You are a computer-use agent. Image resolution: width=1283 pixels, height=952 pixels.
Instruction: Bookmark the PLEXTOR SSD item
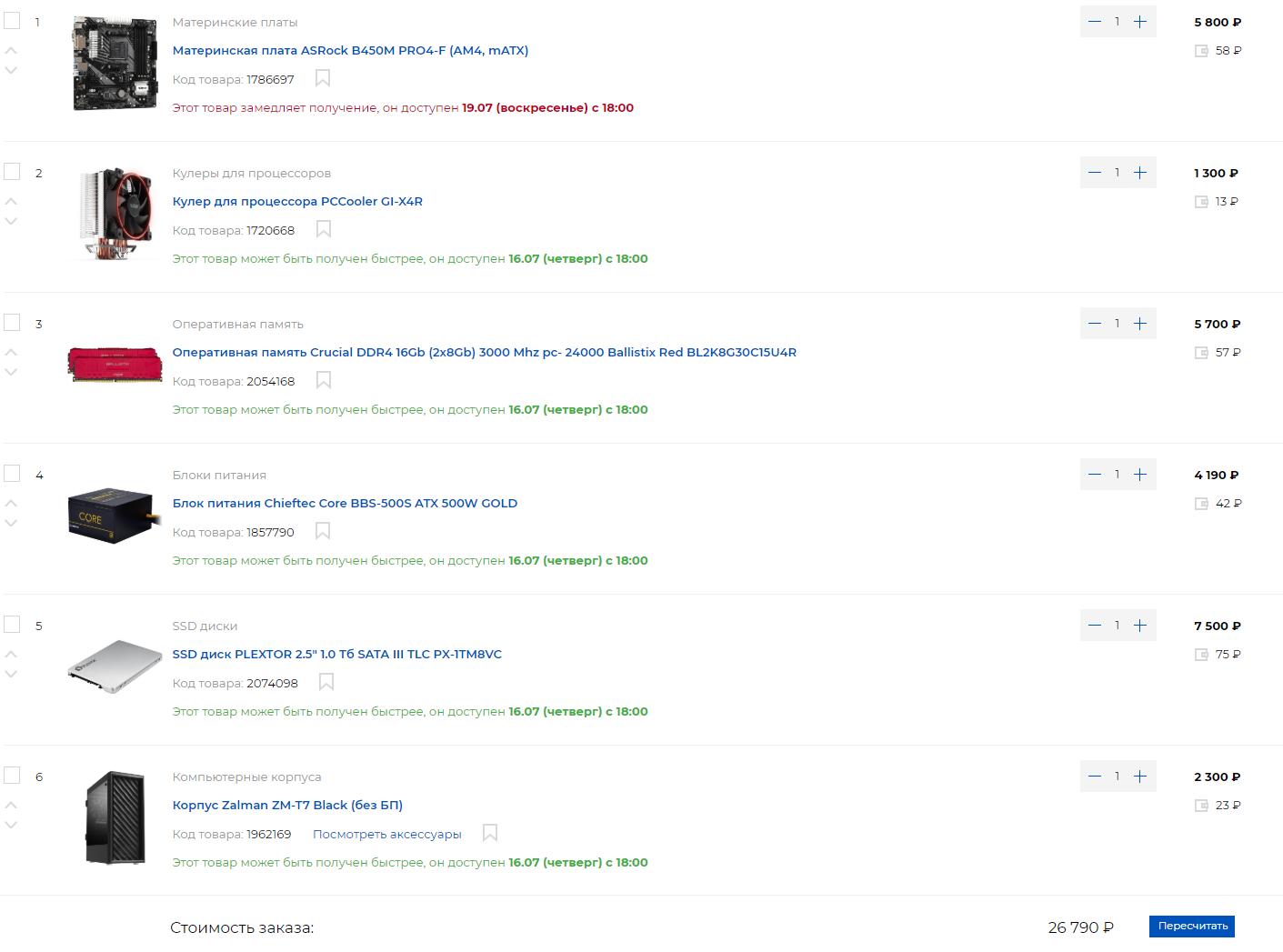tap(326, 682)
